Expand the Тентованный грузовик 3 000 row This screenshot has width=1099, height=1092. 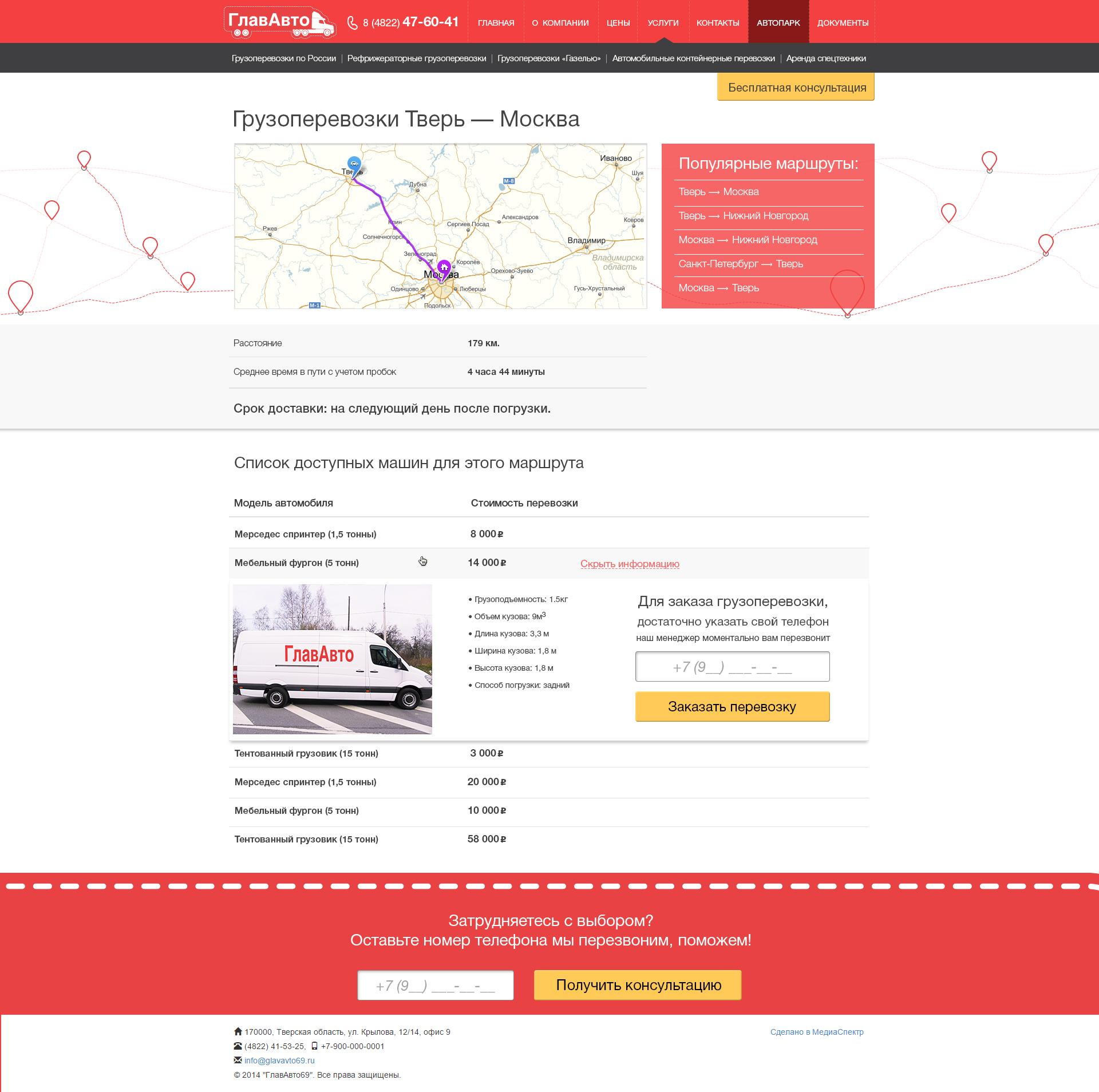[x=306, y=753]
